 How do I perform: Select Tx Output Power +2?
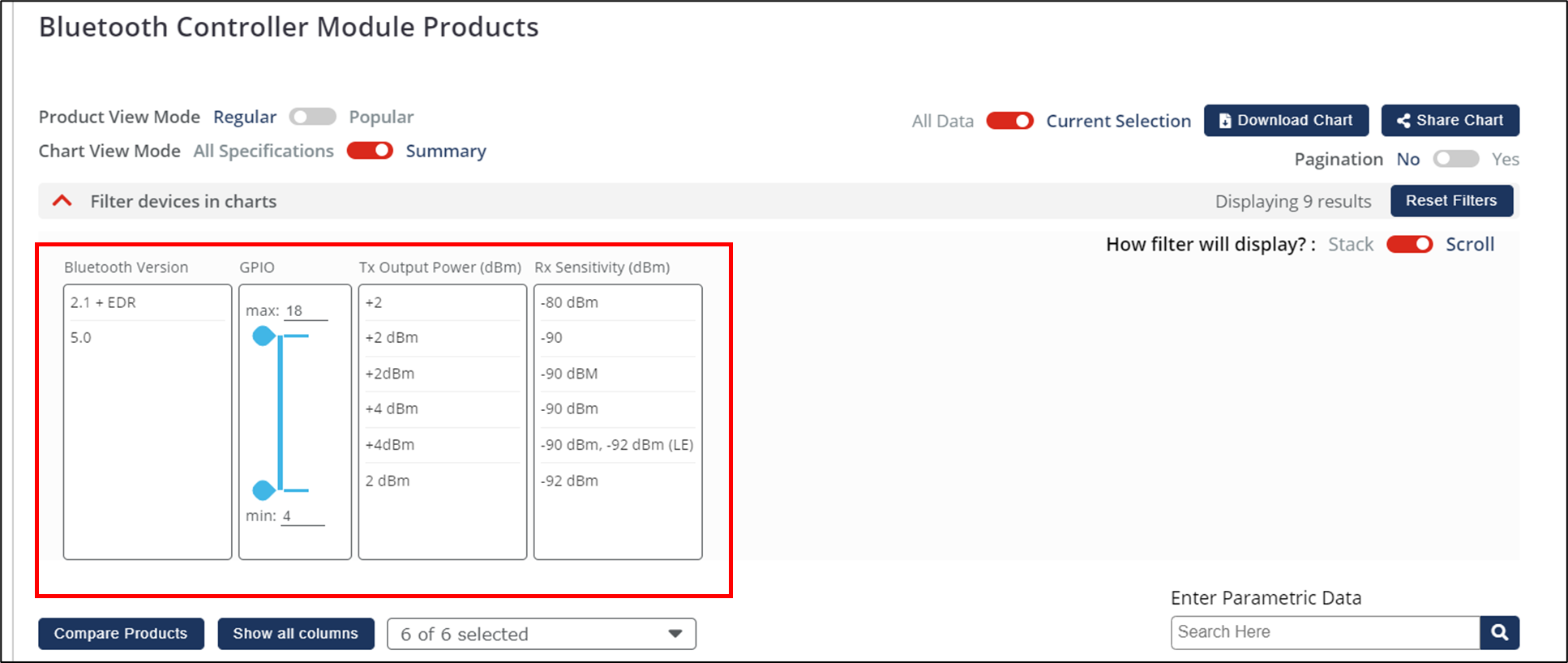coord(443,302)
